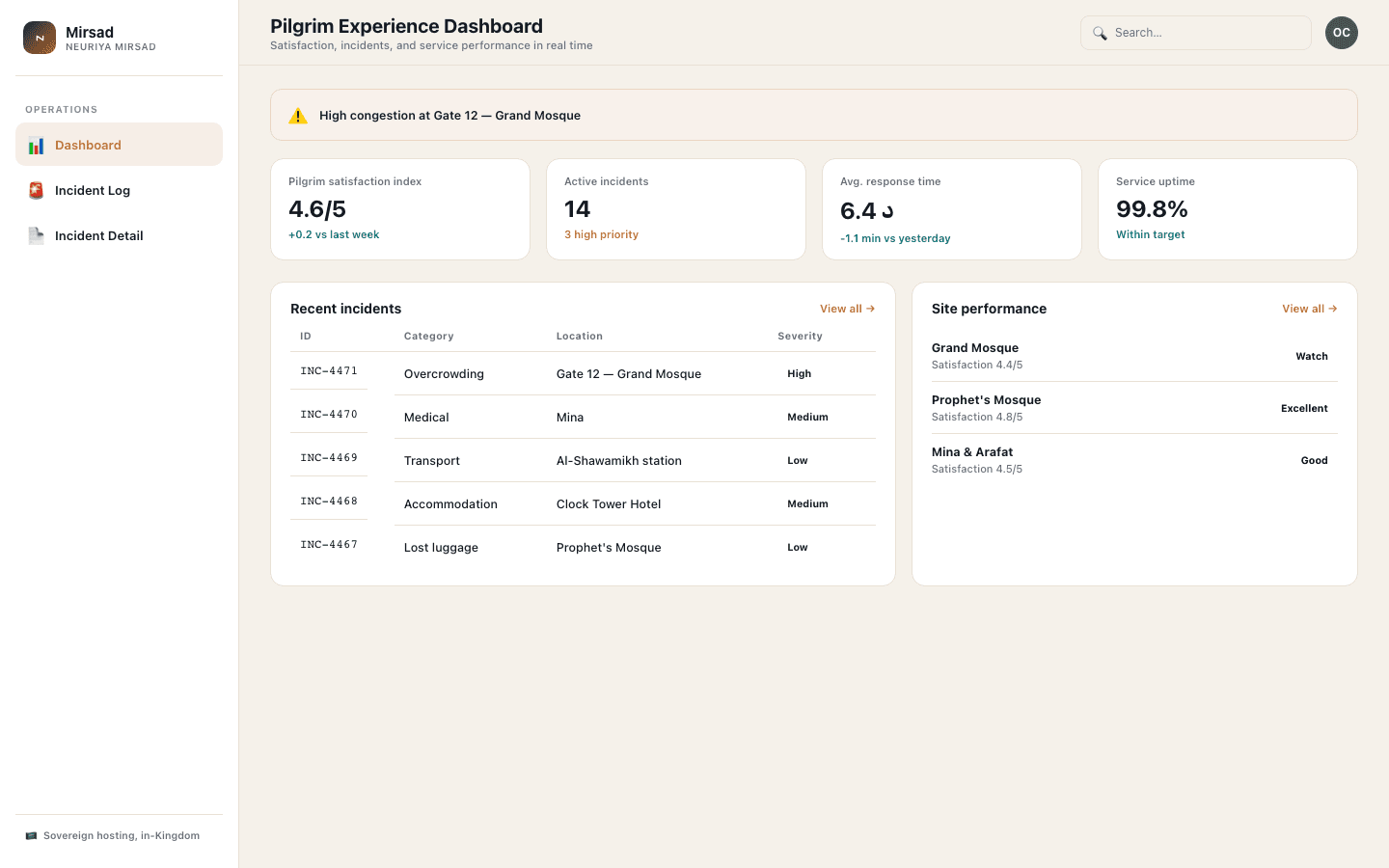
Task: Click the search magnifier icon
Action: (1100, 33)
